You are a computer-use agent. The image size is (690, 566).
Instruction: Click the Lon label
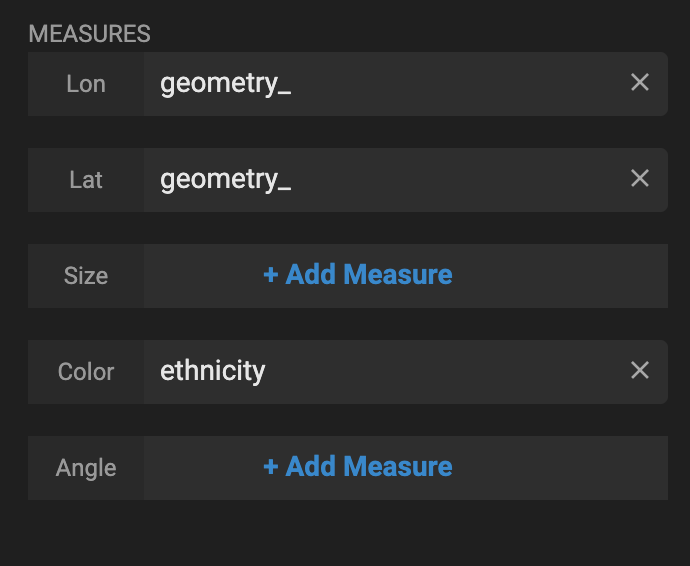pos(86,84)
